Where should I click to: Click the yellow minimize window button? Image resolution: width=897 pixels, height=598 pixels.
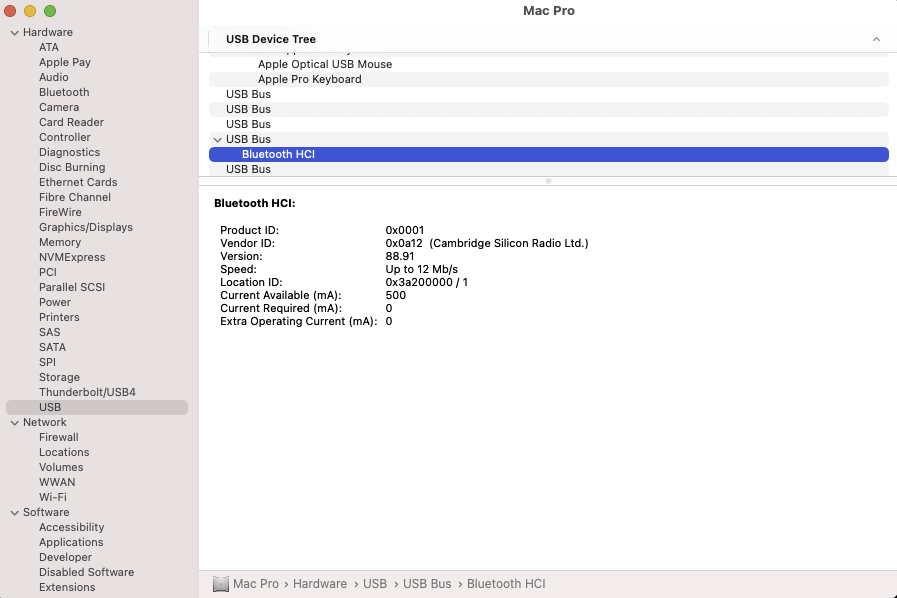[30, 11]
